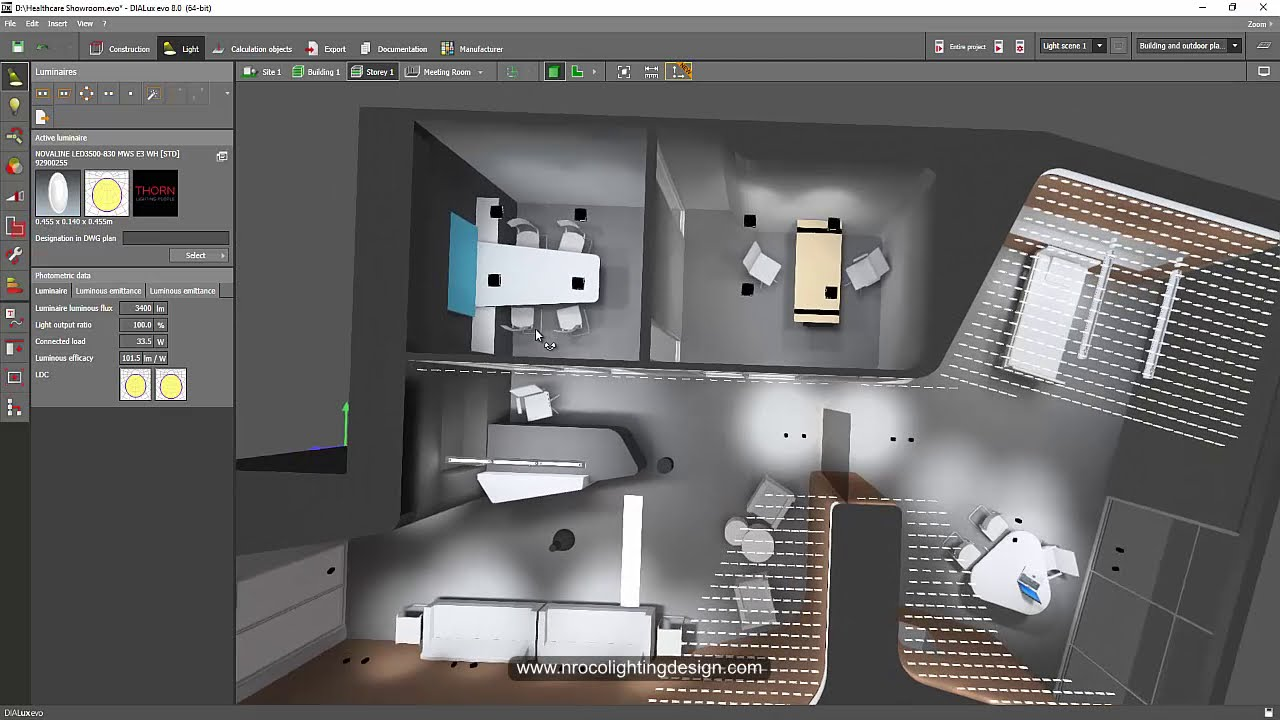Expand Meeting Room dropdown arrow
The image size is (1280, 720).
tap(480, 72)
